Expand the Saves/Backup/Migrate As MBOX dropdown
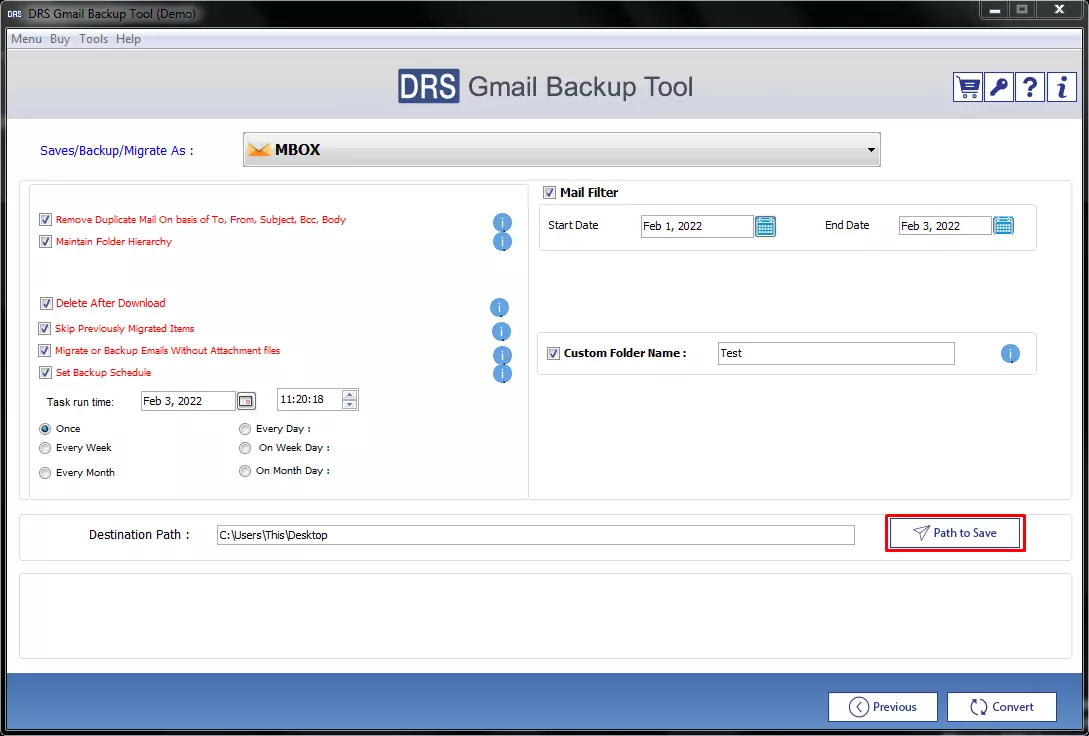 pos(872,150)
